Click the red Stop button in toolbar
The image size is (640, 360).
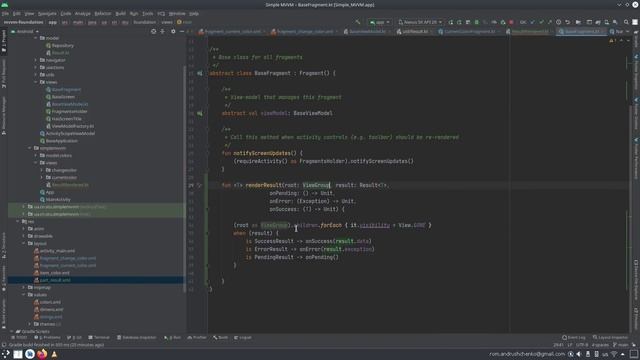click(511, 22)
